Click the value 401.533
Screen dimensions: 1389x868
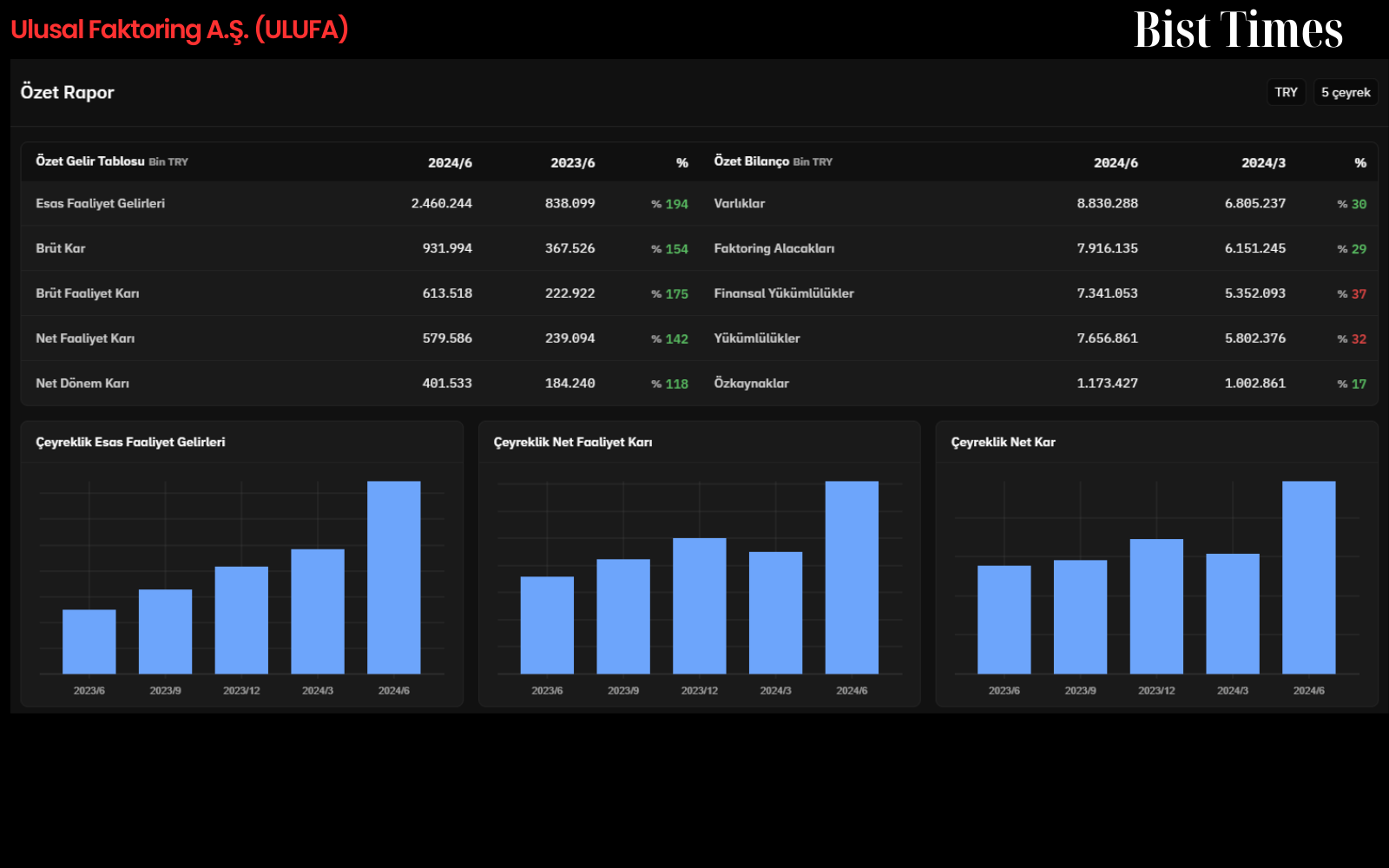447,383
